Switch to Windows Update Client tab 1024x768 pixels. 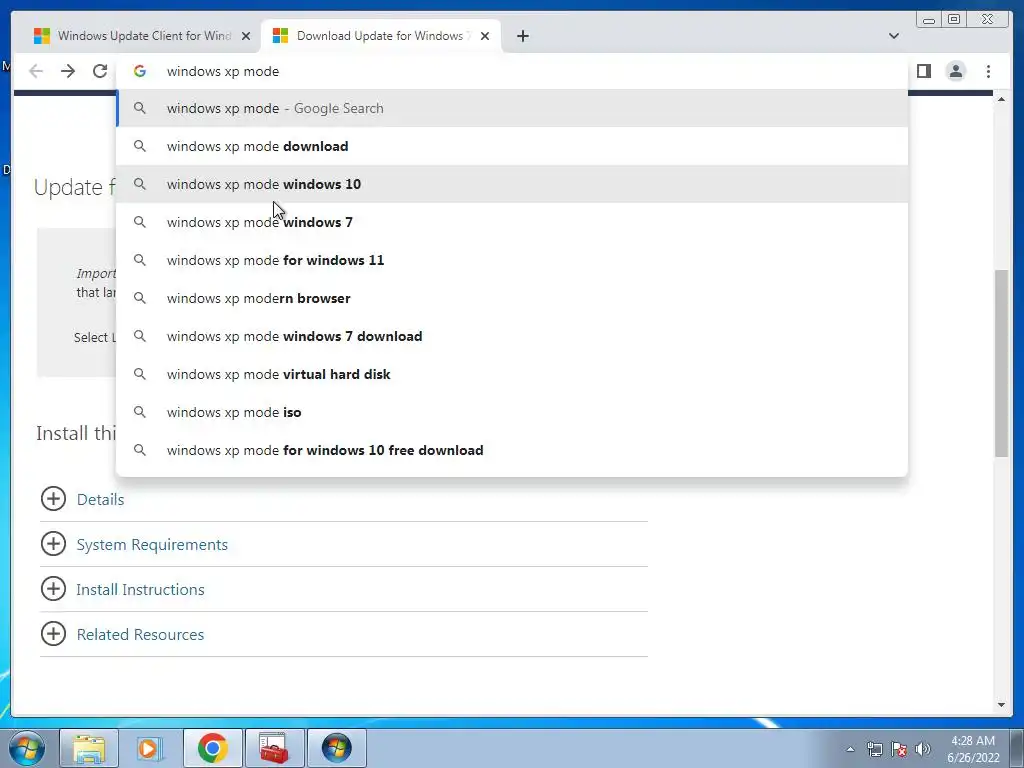[x=141, y=36]
